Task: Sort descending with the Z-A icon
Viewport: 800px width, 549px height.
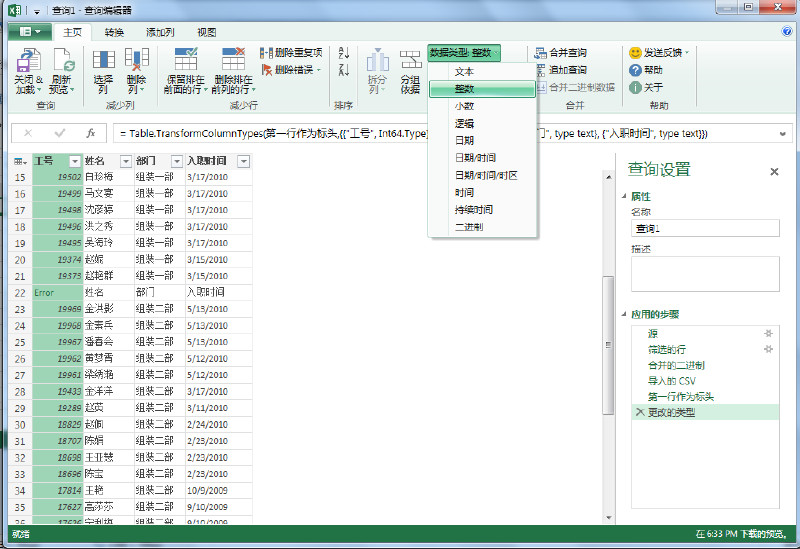Action: [x=344, y=69]
